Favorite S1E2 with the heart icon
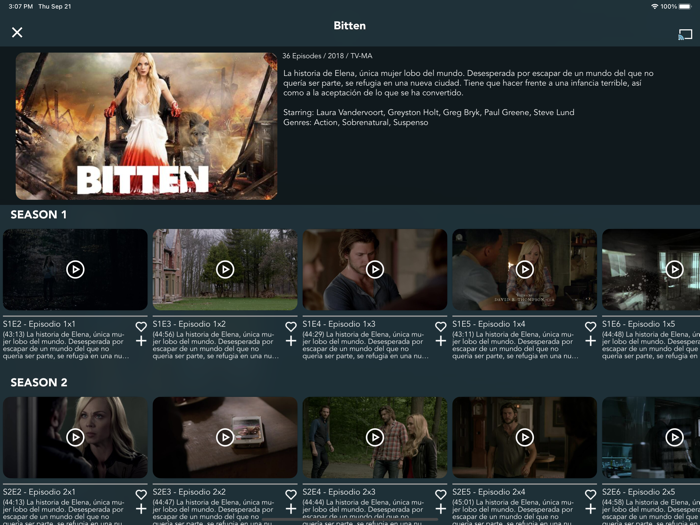This screenshot has height=525, width=700. click(141, 327)
